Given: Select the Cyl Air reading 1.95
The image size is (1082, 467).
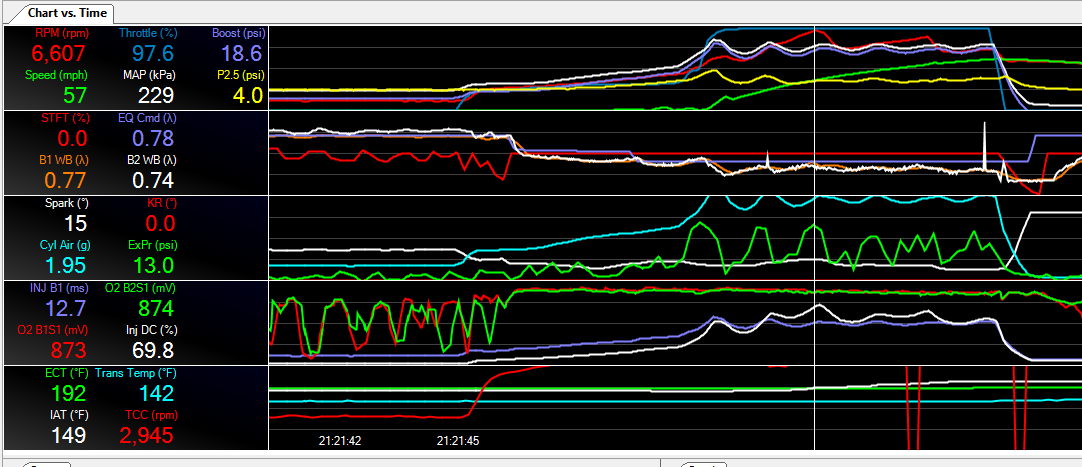Looking at the screenshot, I should [66, 265].
